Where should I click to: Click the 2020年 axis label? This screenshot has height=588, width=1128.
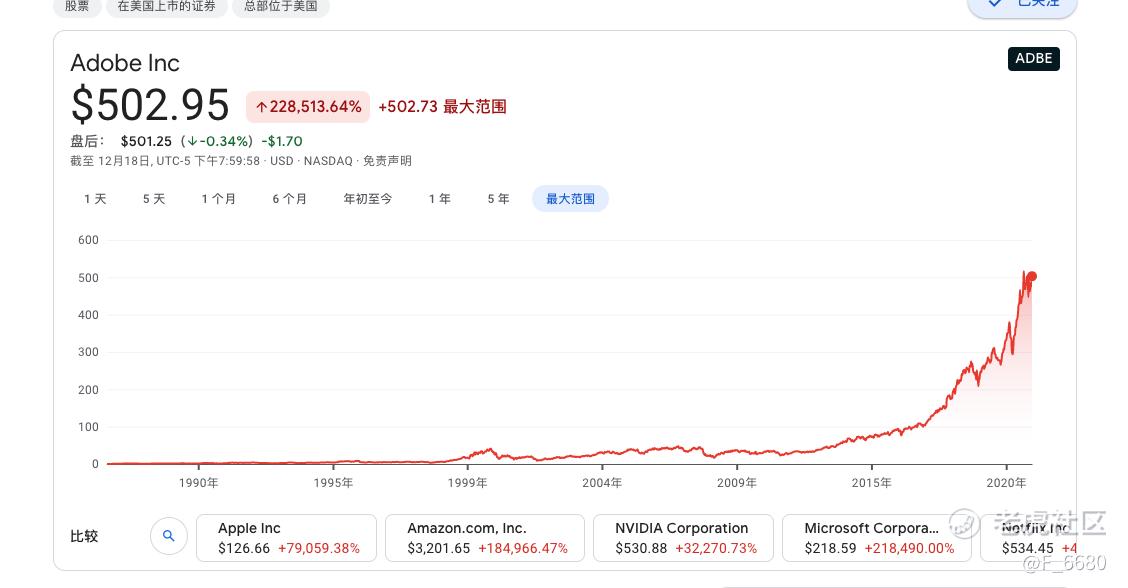pyautogui.click(x=1006, y=483)
